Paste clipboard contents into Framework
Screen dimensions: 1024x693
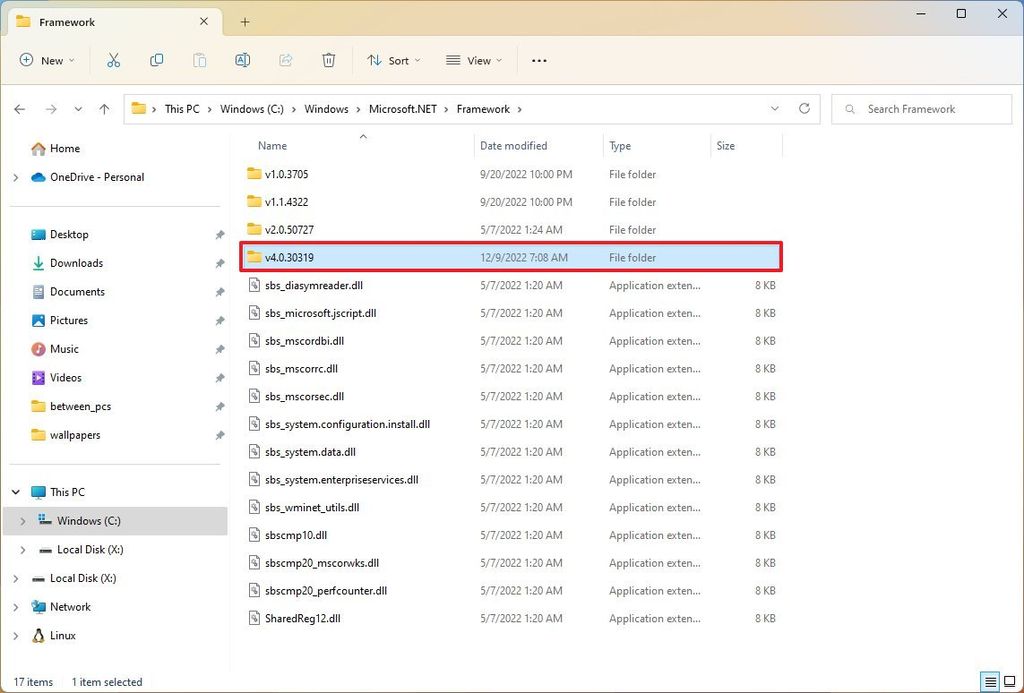tap(199, 60)
